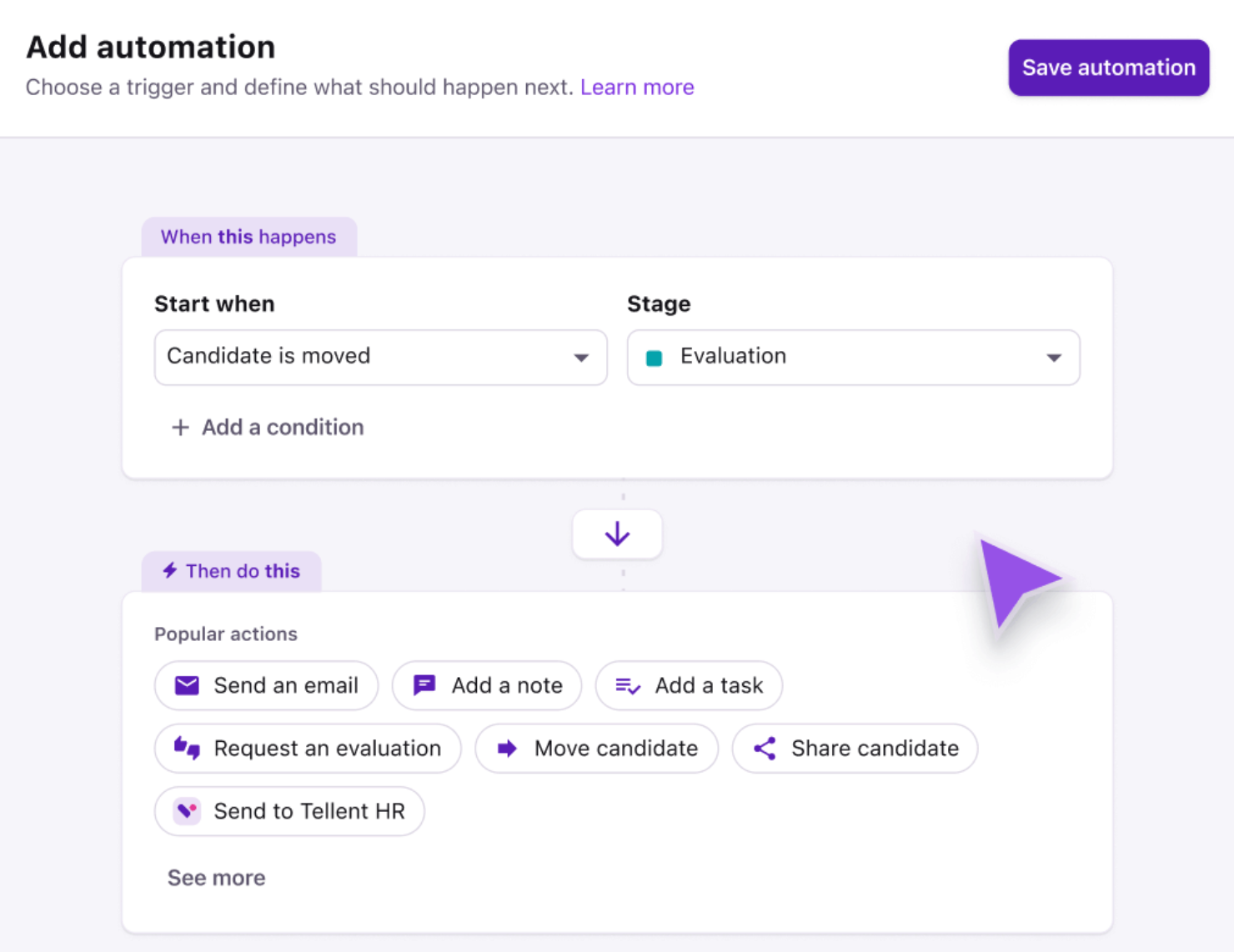Open the Start when dropdown
The height and width of the screenshot is (952, 1234).
click(x=380, y=357)
